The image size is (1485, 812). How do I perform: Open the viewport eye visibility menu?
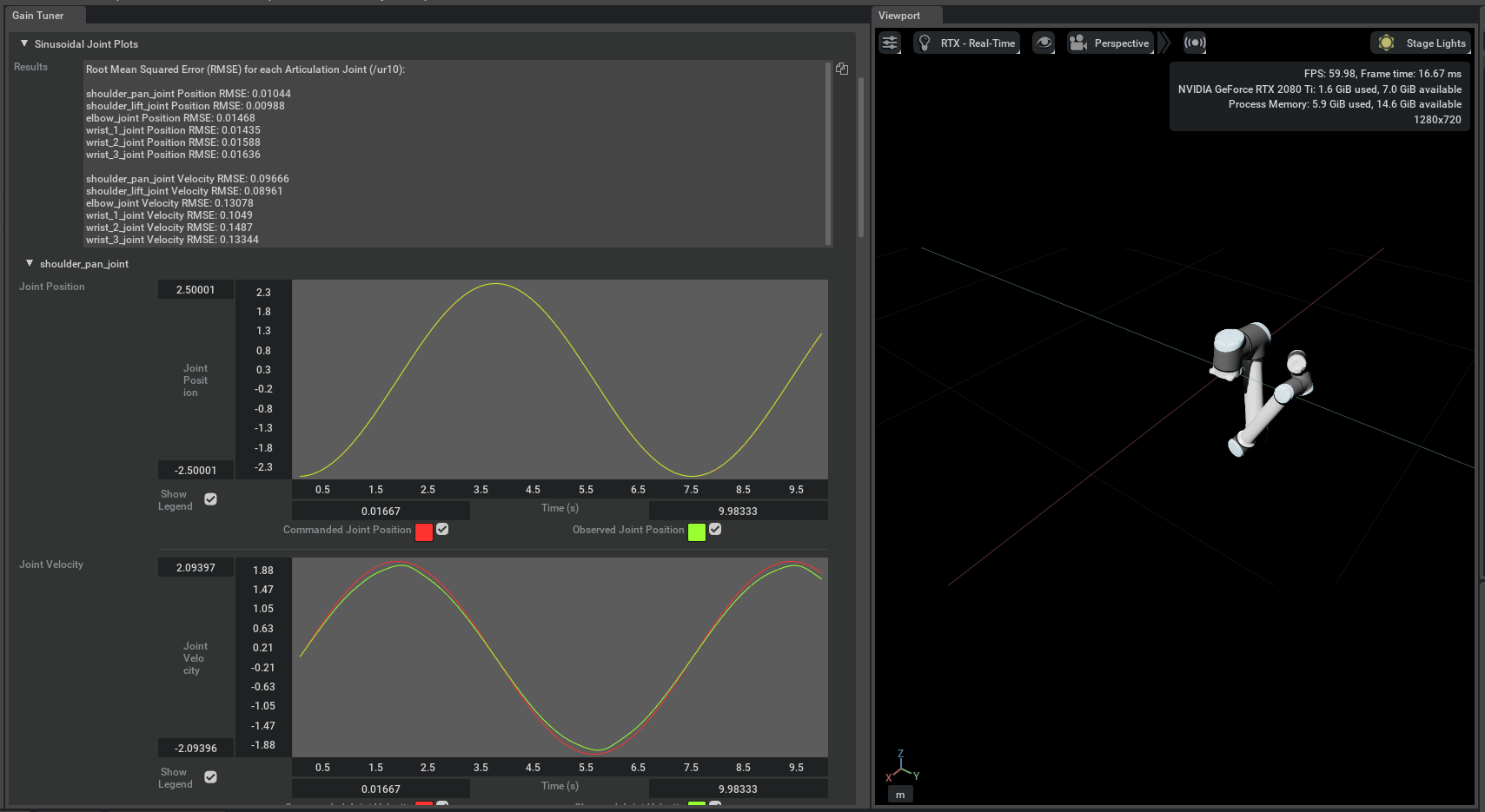pyautogui.click(x=1044, y=43)
